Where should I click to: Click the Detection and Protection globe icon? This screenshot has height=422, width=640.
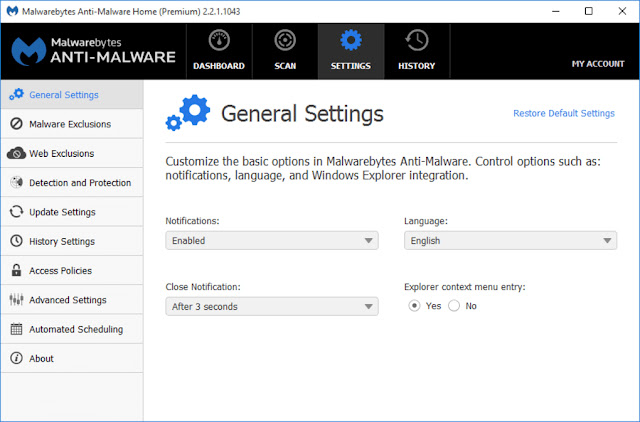(x=16, y=182)
